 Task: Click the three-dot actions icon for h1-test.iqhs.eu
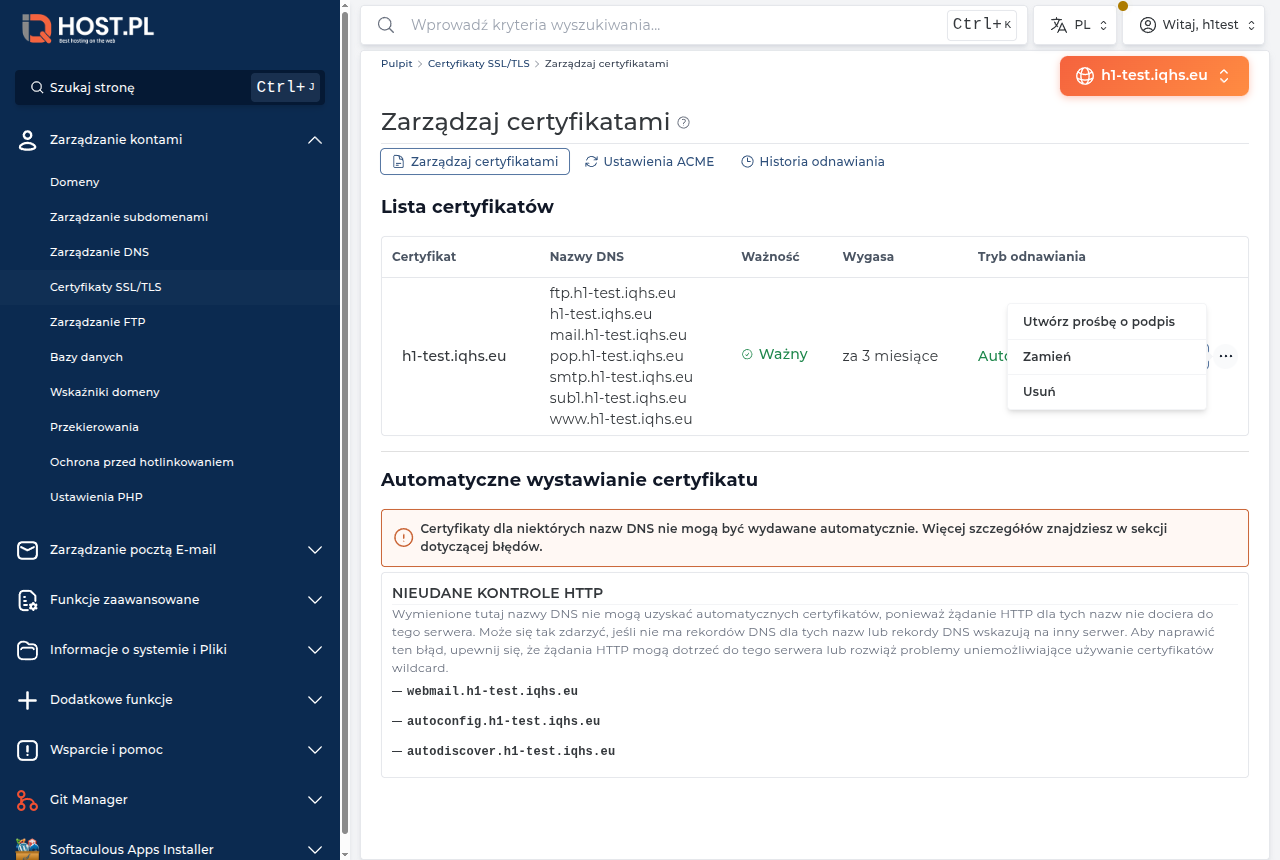click(x=1226, y=356)
